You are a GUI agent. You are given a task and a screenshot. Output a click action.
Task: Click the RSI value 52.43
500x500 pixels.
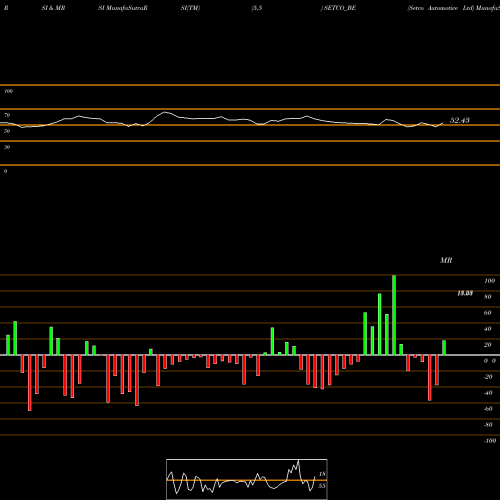460,120
